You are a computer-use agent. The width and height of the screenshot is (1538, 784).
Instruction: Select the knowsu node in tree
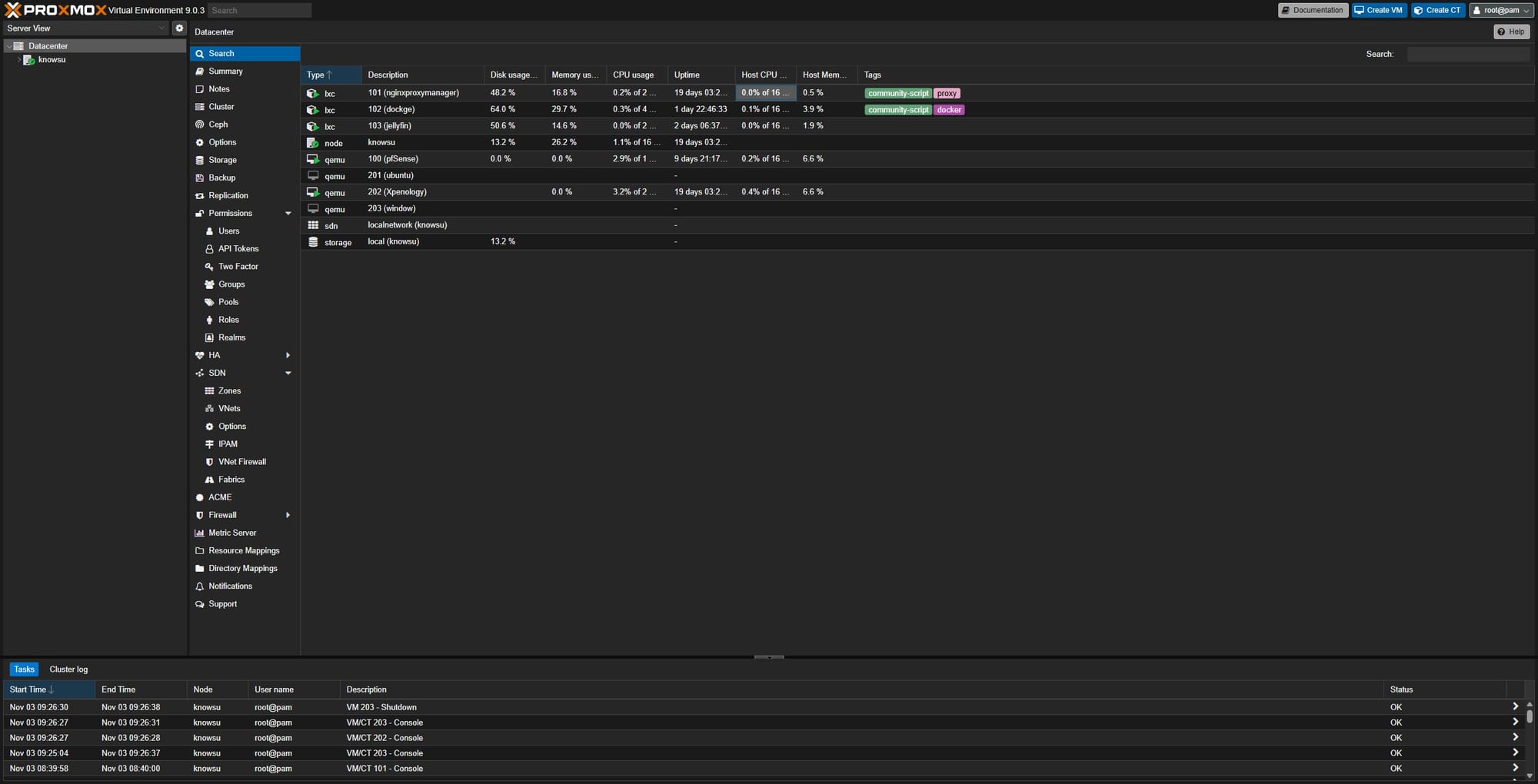tap(52, 60)
